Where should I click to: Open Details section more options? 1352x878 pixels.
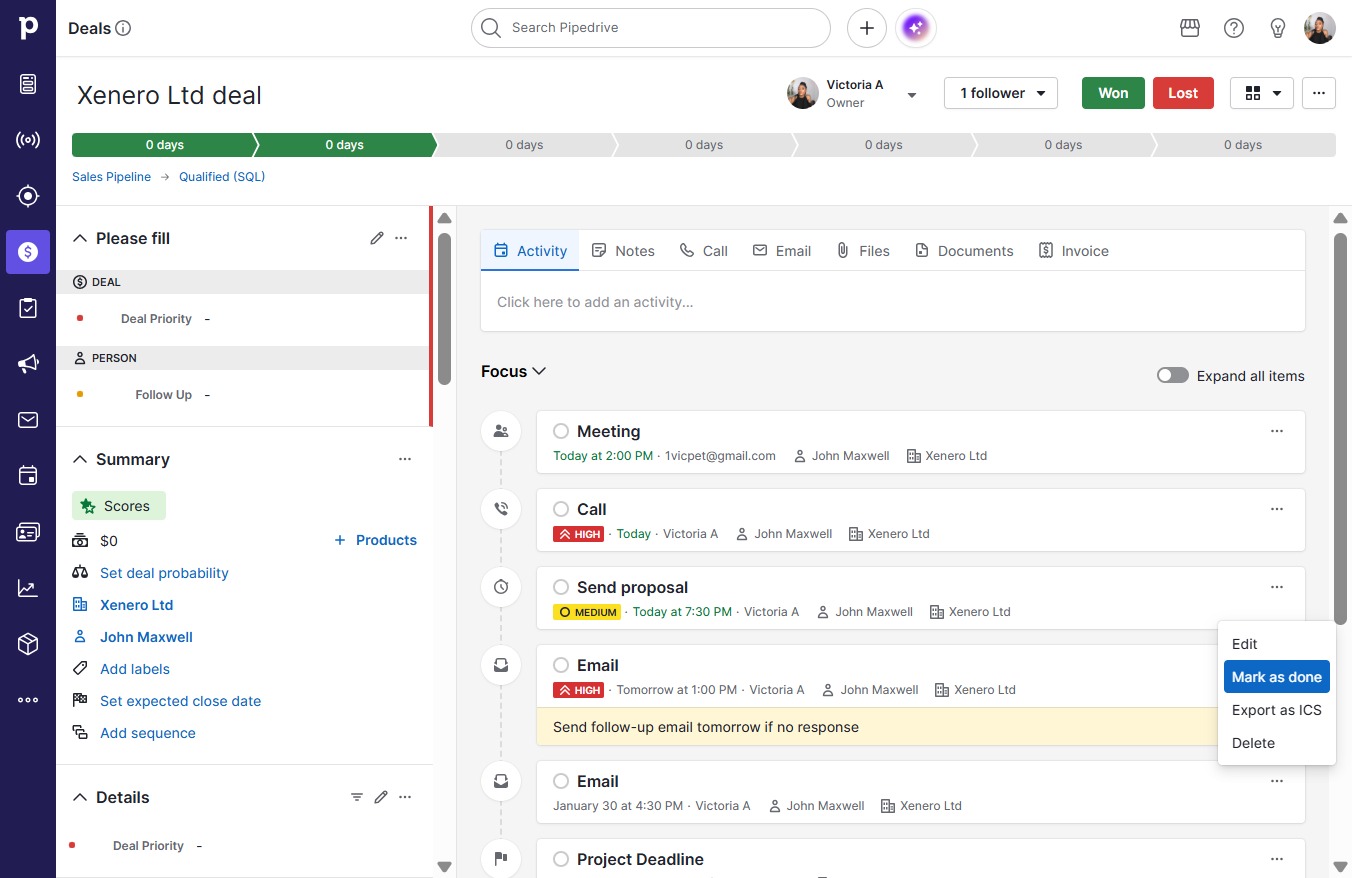click(x=405, y=797)
